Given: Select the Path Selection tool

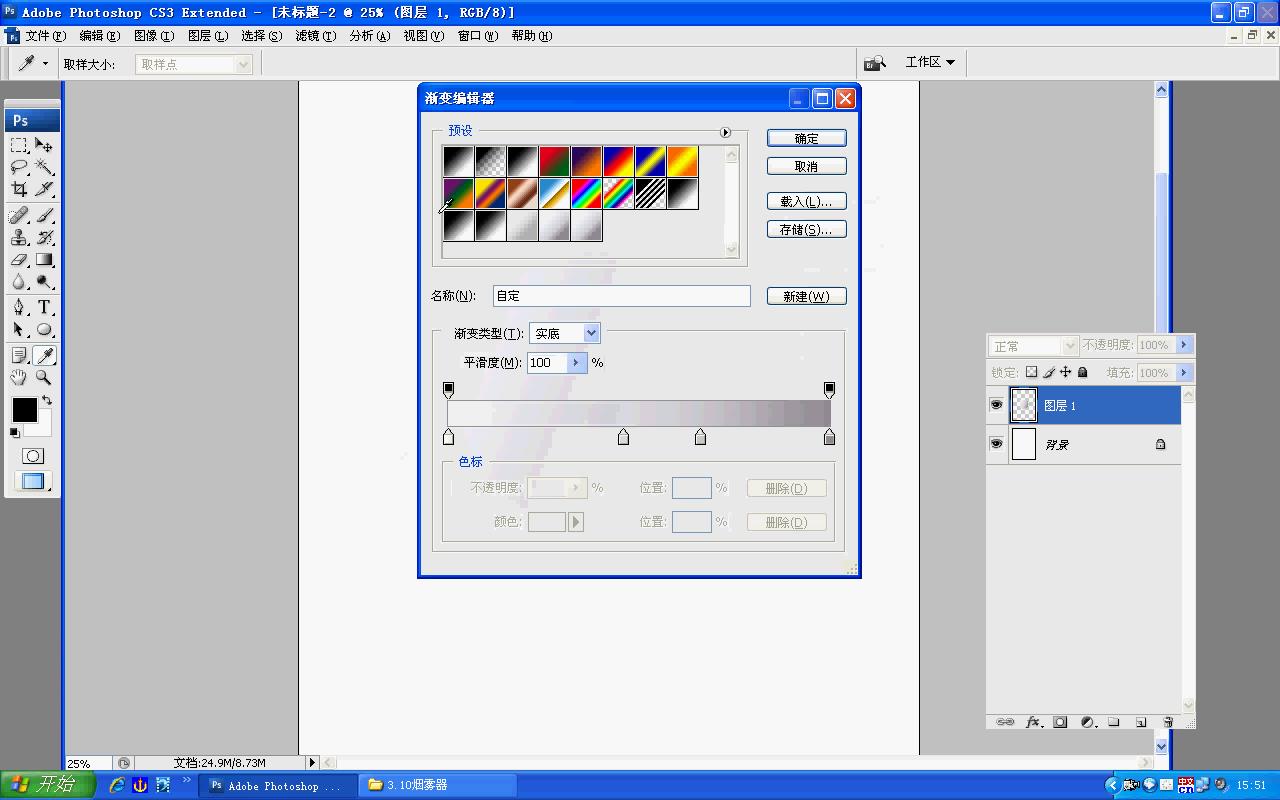Looking at the screenshot, I should point(19,329).
